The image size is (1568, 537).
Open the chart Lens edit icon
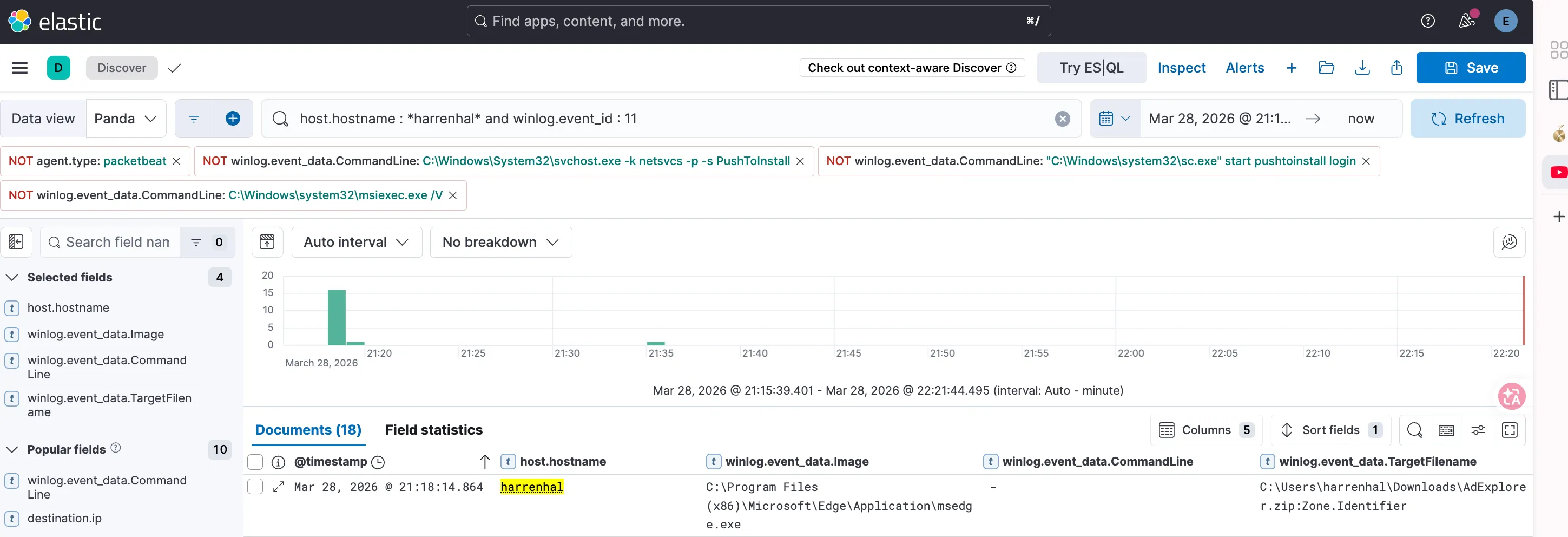pos(1509,243)
